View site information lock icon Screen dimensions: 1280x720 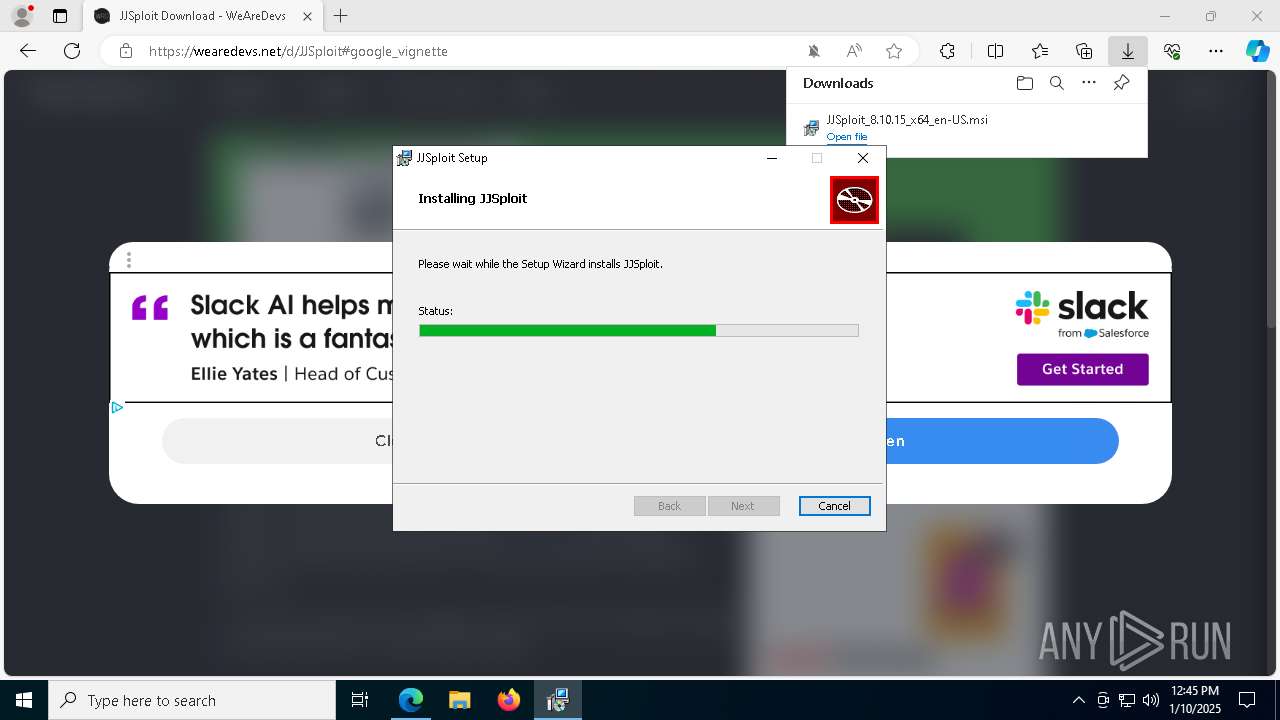(126, 51)
